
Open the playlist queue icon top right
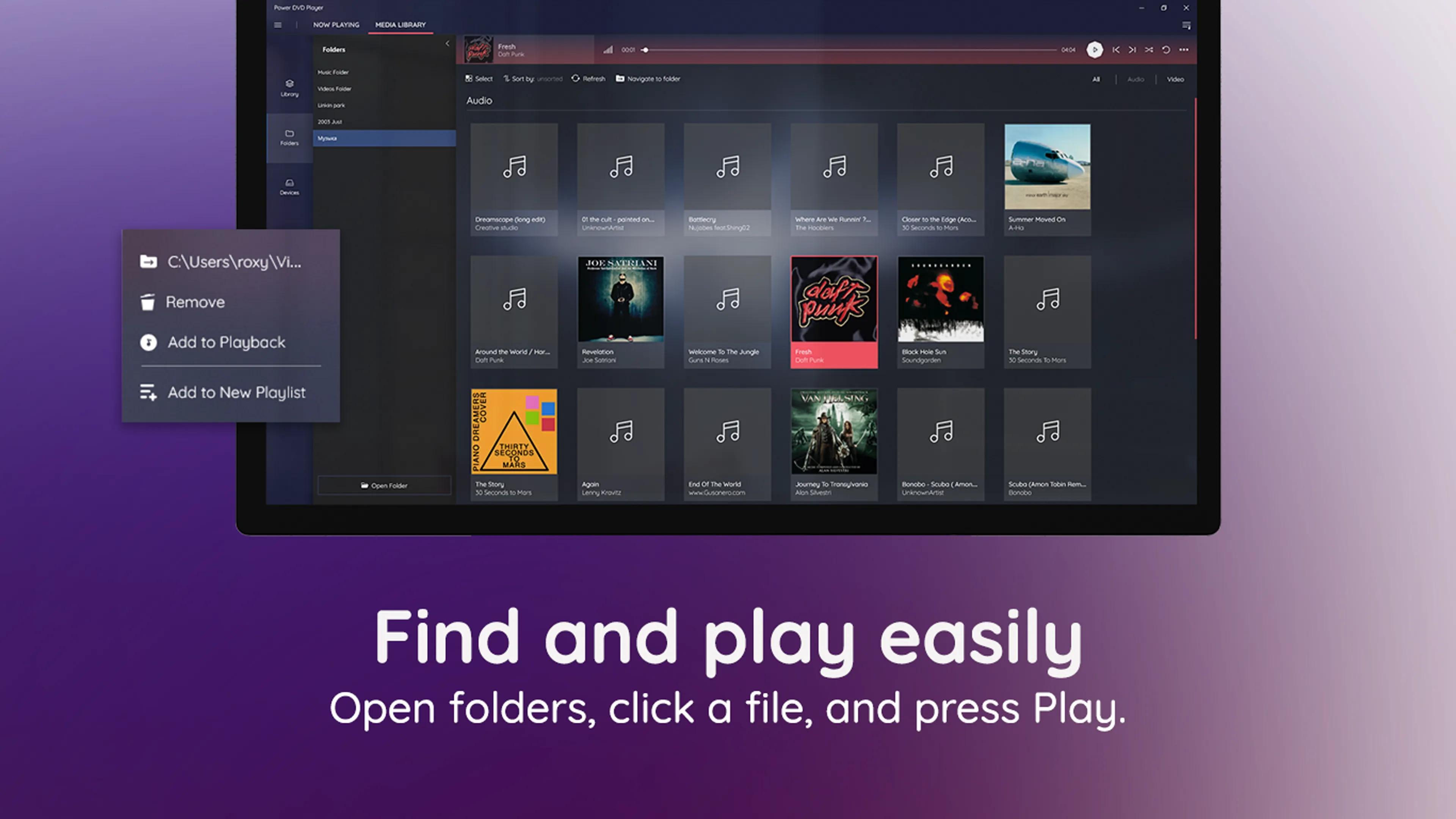pyautogui.click(x=1186, y=25)
